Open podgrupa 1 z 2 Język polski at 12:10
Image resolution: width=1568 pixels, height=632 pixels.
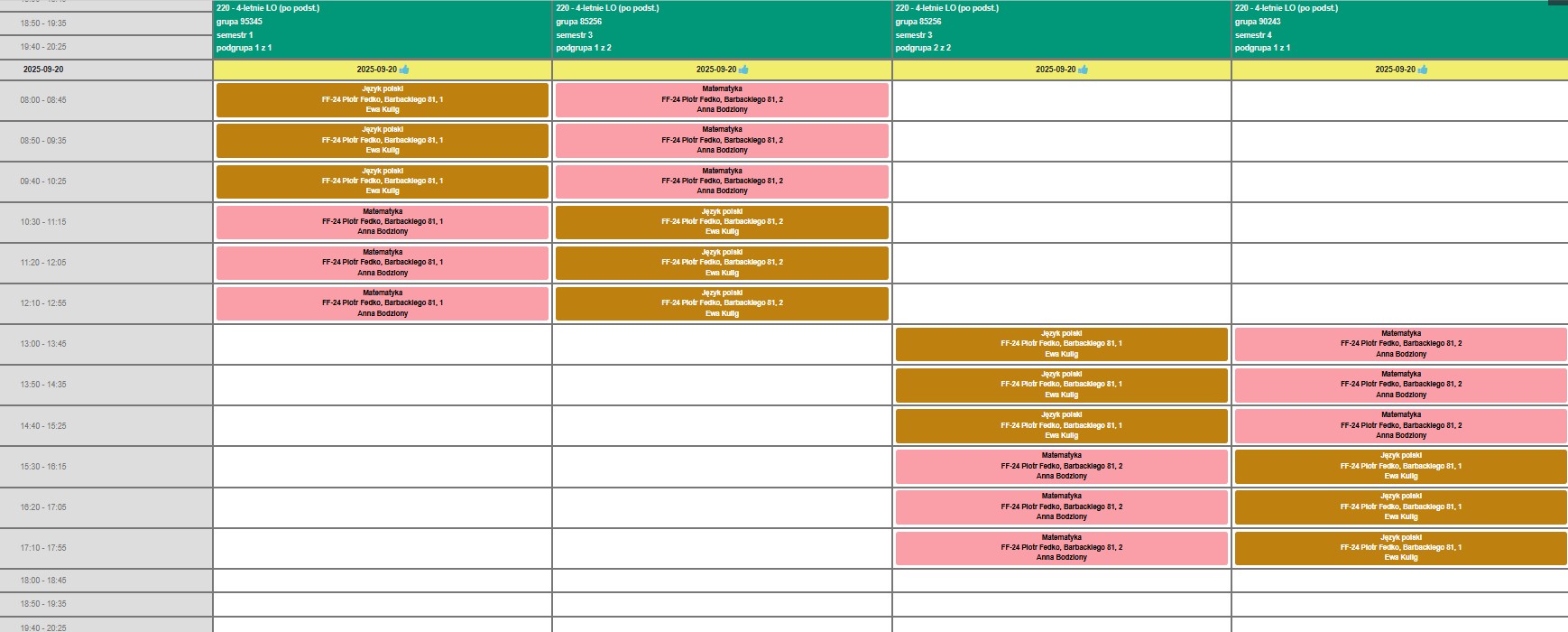(722, 303)
